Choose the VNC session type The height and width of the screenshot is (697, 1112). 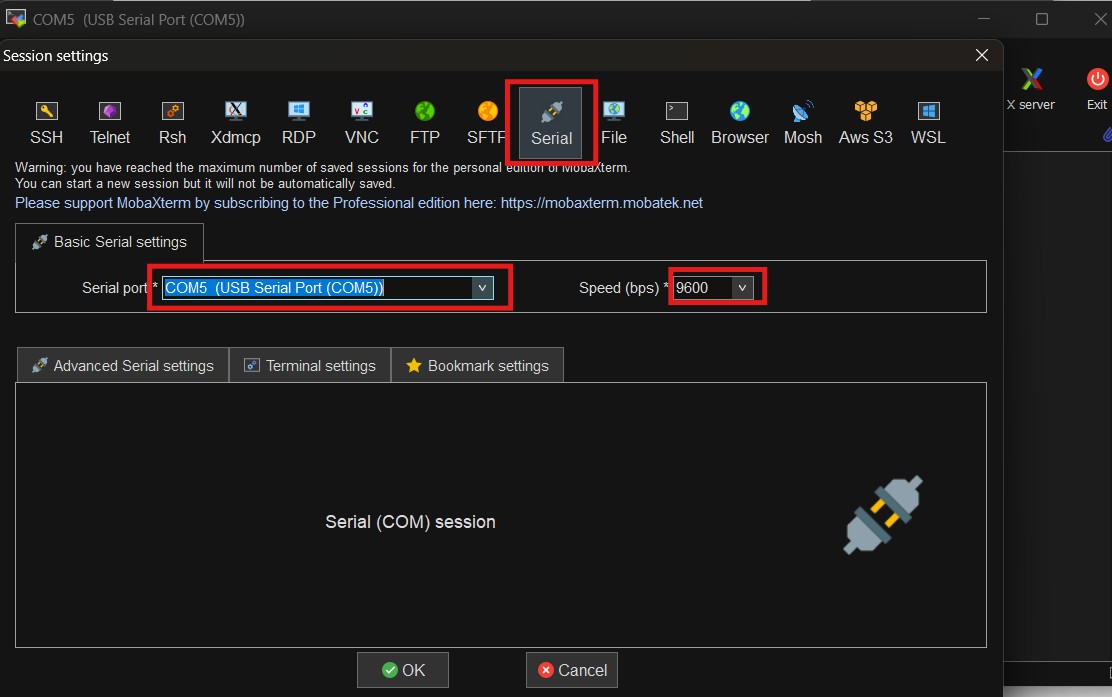click(x=362, y=123)
